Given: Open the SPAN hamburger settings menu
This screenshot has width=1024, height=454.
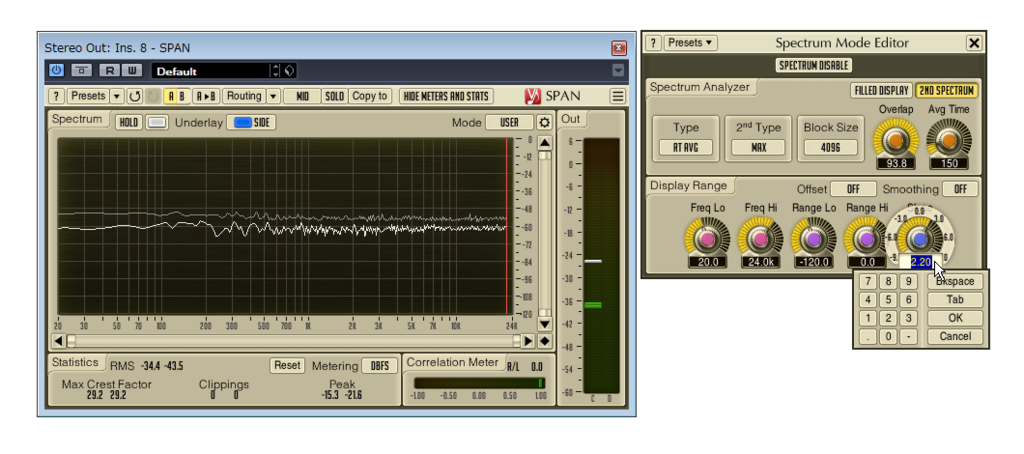Looking at the screenshot, I should tap(617, 96).
